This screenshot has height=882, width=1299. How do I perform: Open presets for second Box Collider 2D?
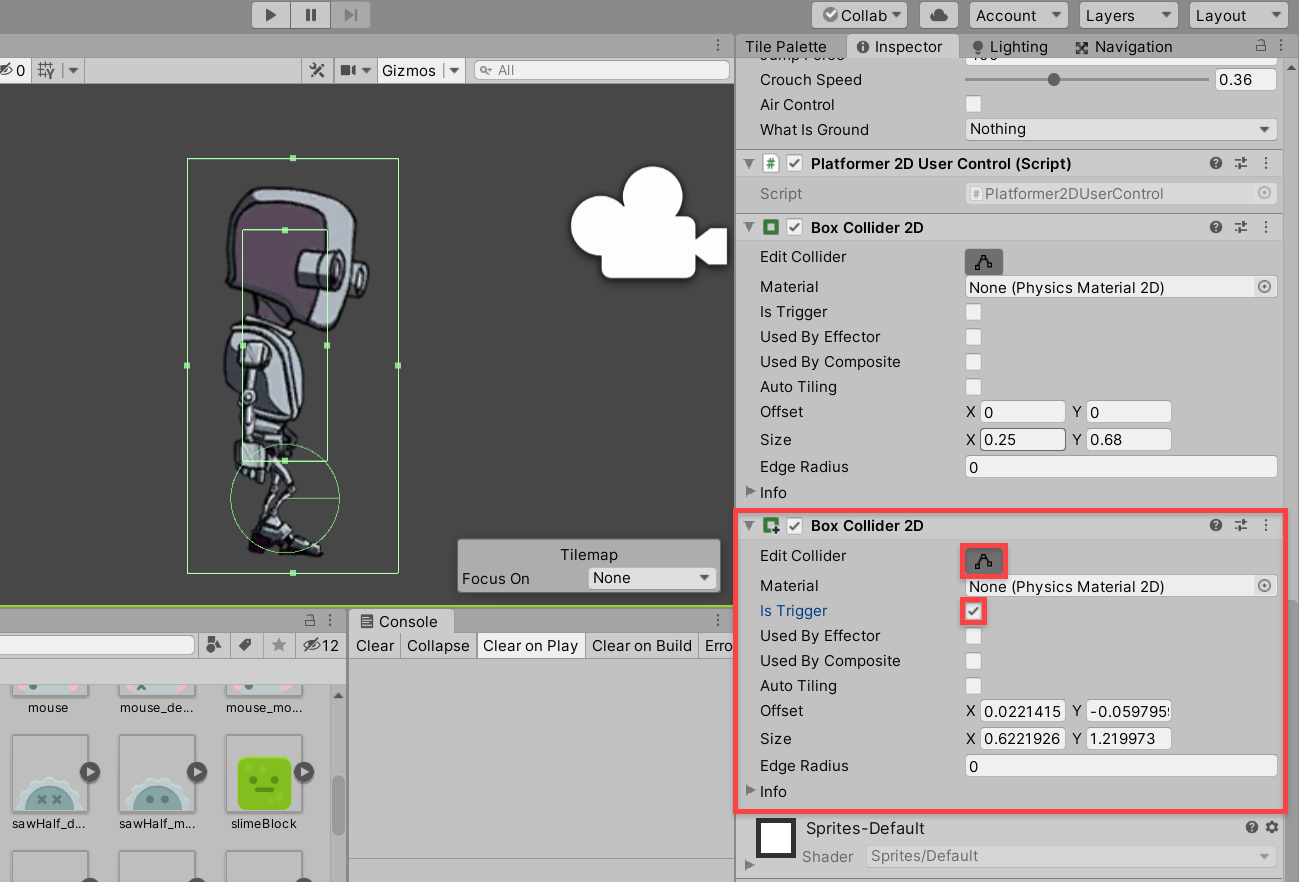pyautogui.click(x=1241, y=525)
